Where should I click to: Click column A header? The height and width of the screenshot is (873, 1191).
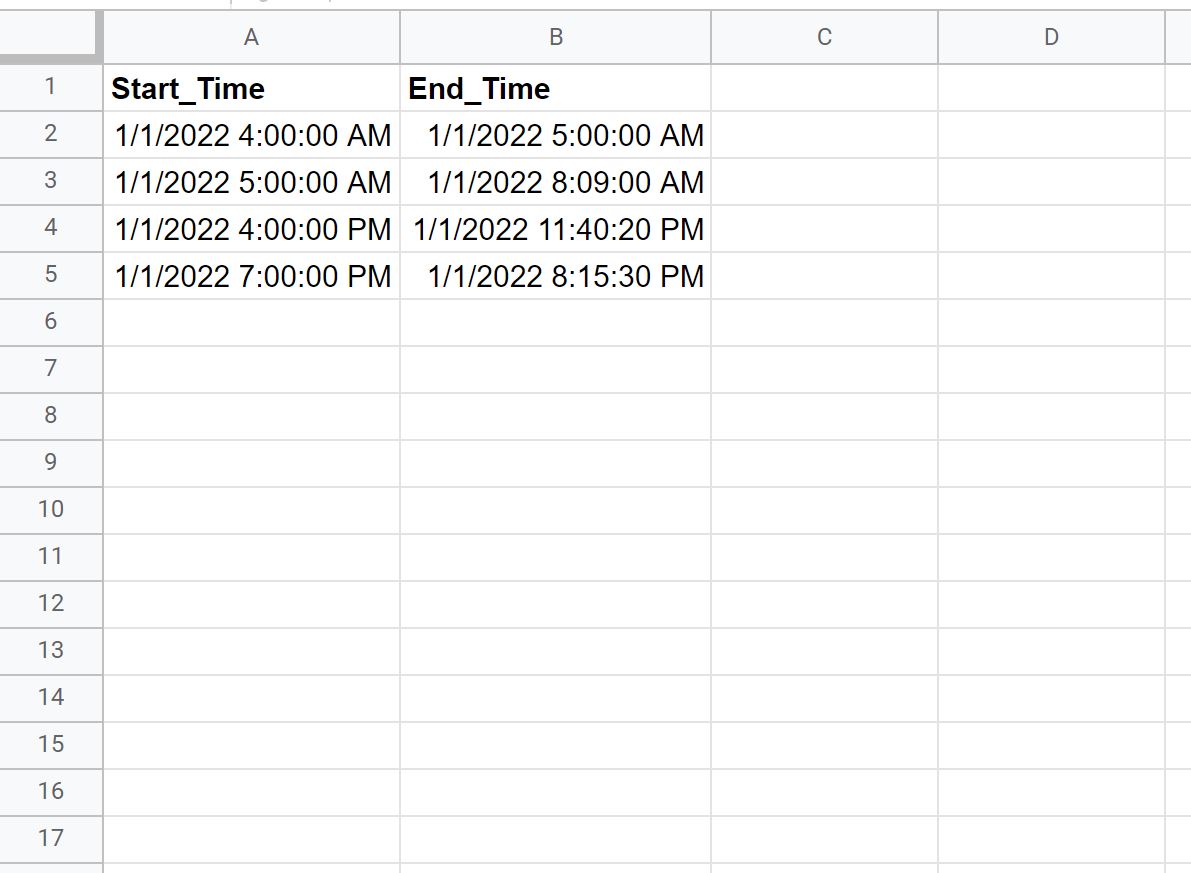pyautogui.click(x=251, y=37)
